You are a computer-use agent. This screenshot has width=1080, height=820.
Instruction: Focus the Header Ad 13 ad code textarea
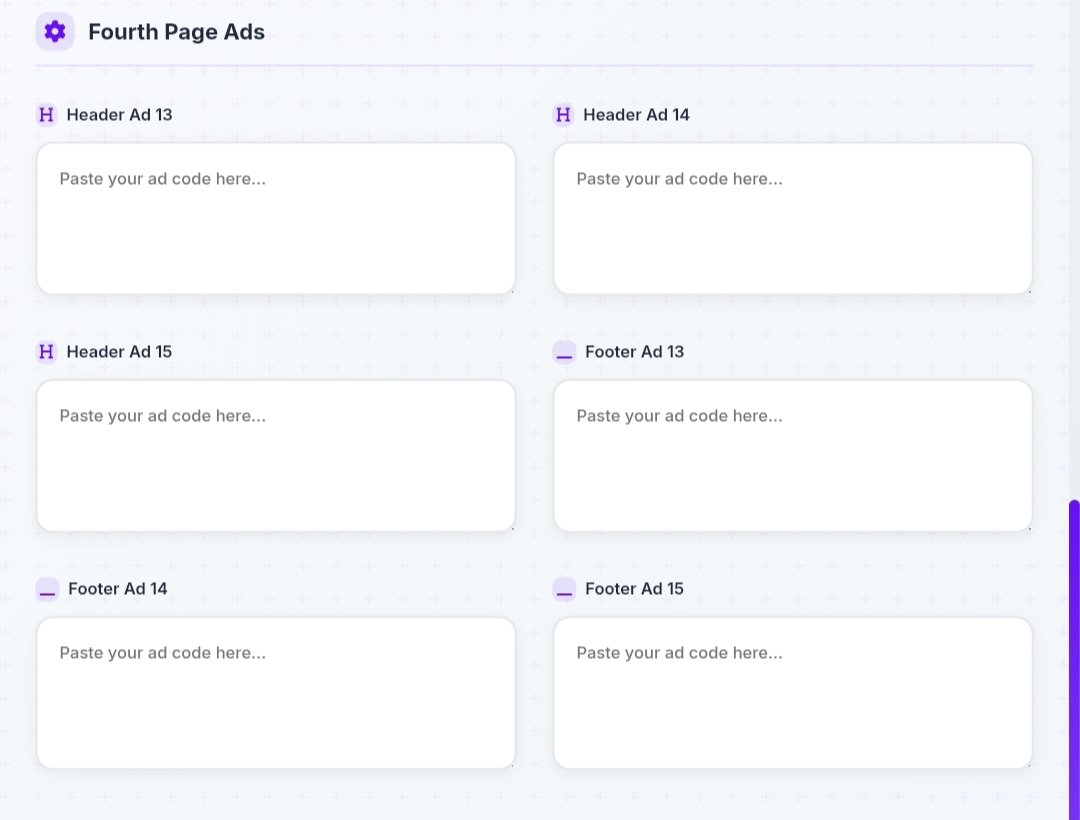(276, 219)
